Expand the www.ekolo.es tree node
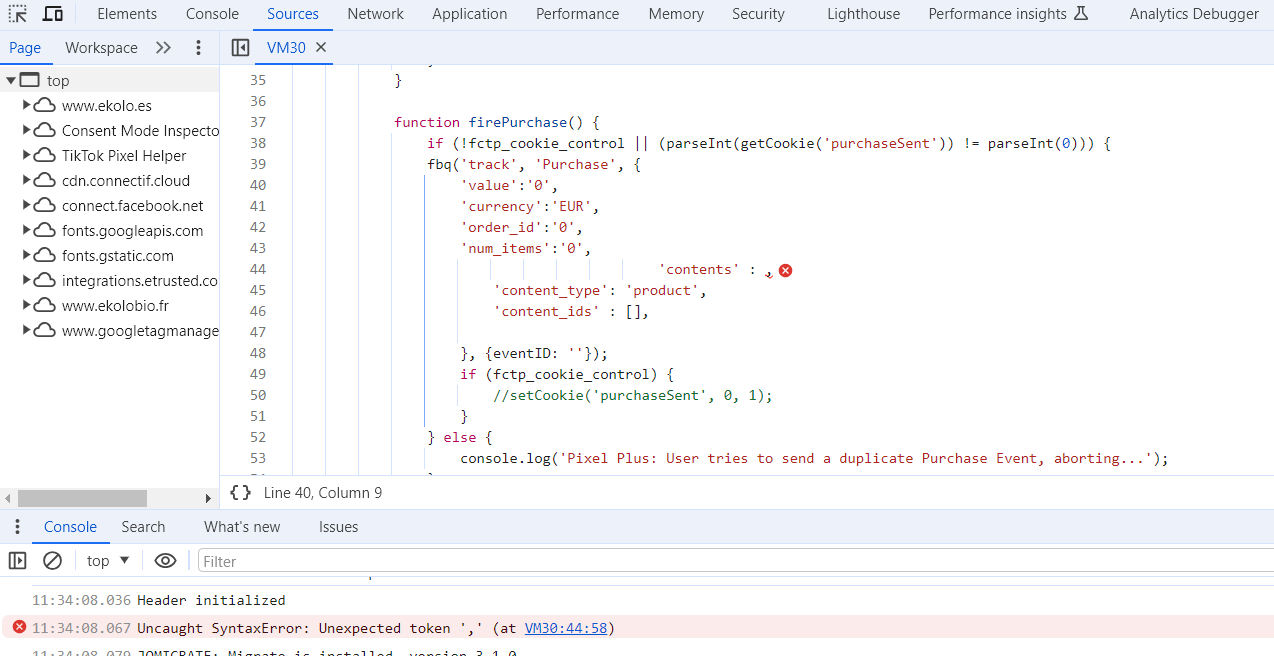The width and height of the screenshot is (1274, 656). (27, 105)
